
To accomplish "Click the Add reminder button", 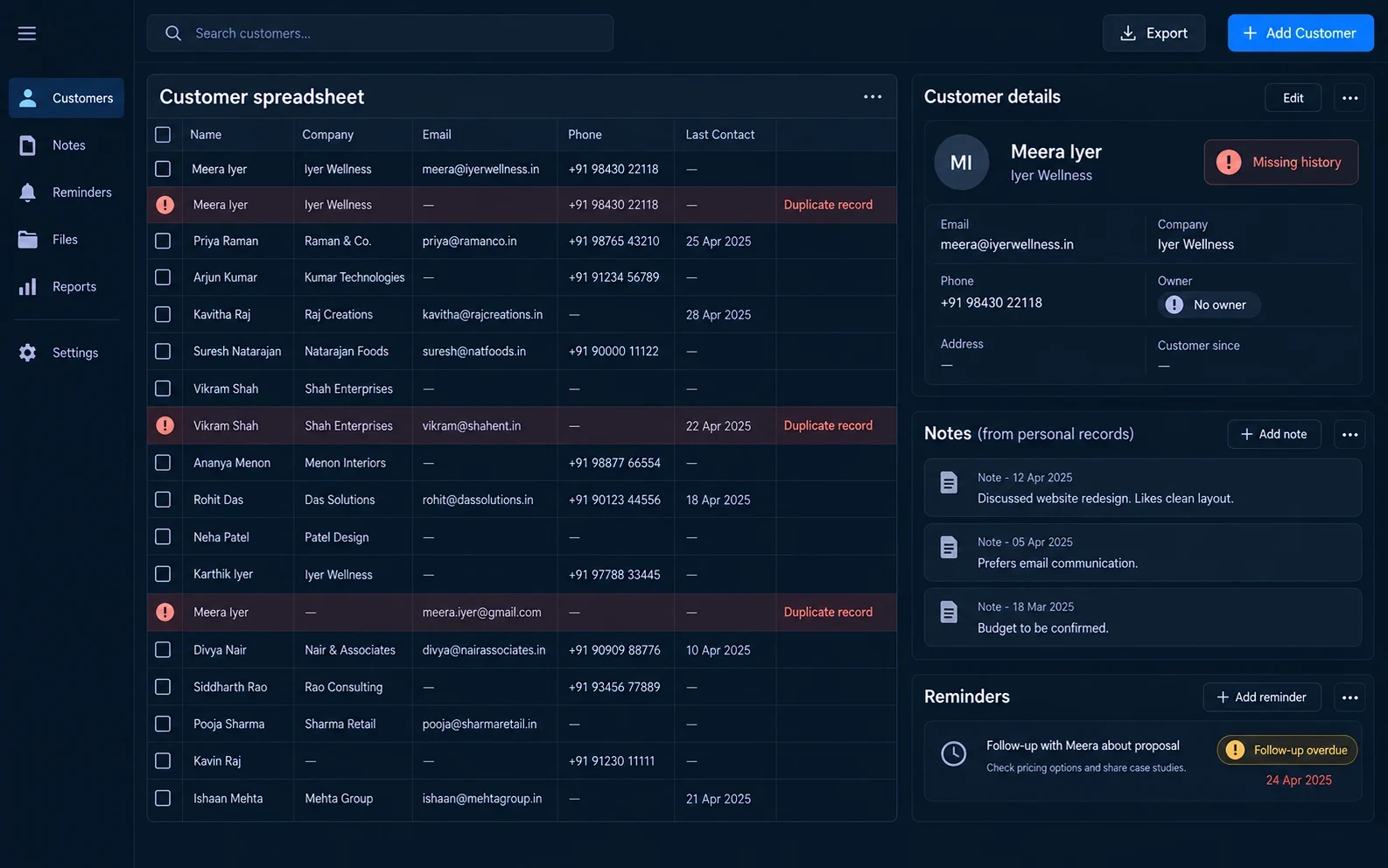I will pyautogui.click(x=1262, y=697).
